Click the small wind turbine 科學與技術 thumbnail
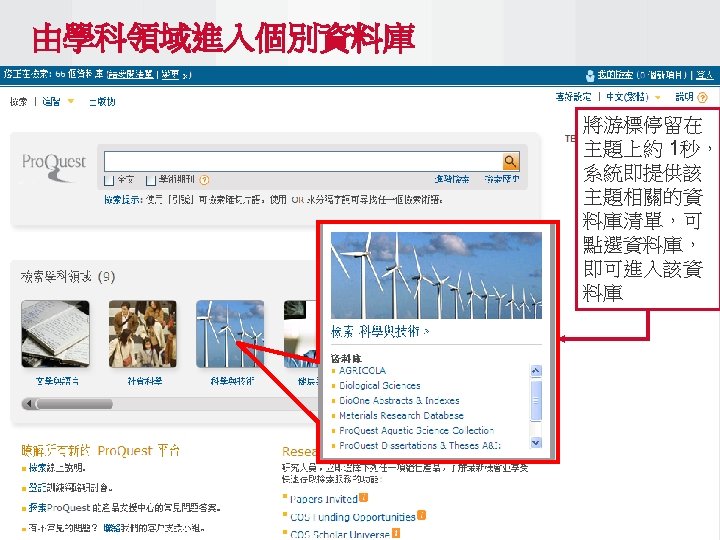Screen dimensions: 720x540 230,334
